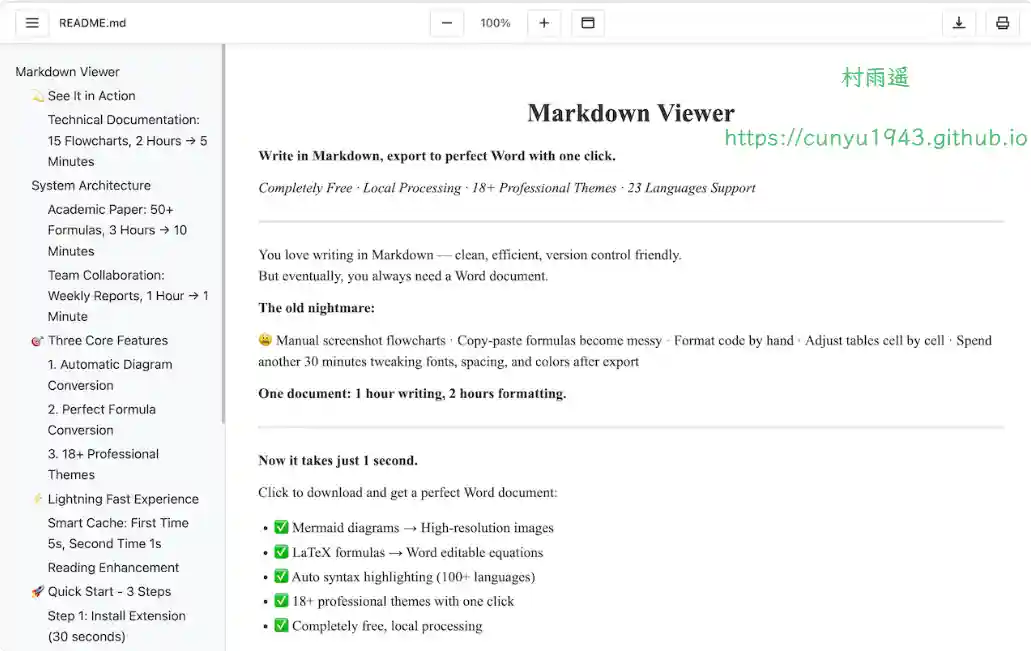Select Step 1: Install Extension entry
The width and height of the screenshot is (1031, 651).
click(116, 626)
